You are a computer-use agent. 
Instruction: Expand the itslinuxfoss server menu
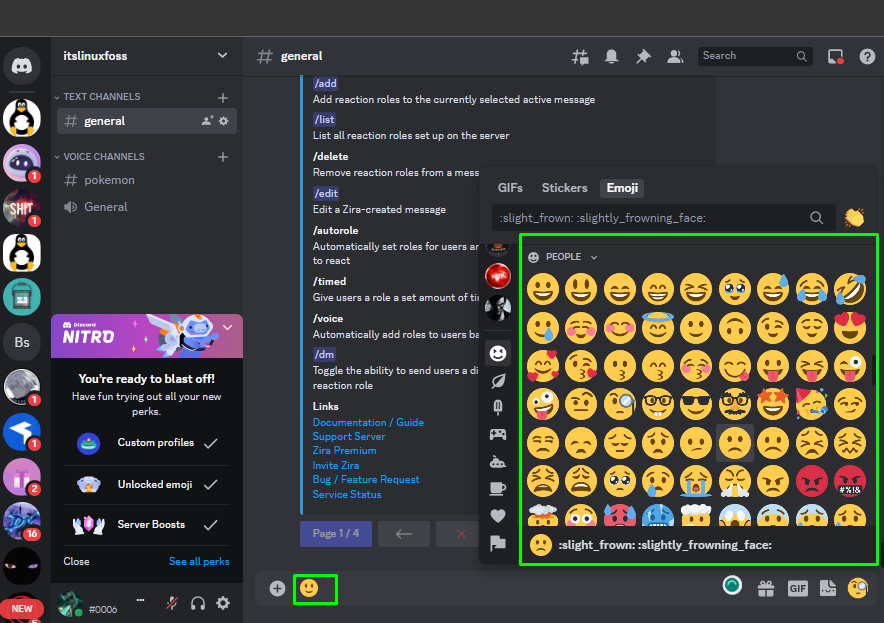[222, 56]
